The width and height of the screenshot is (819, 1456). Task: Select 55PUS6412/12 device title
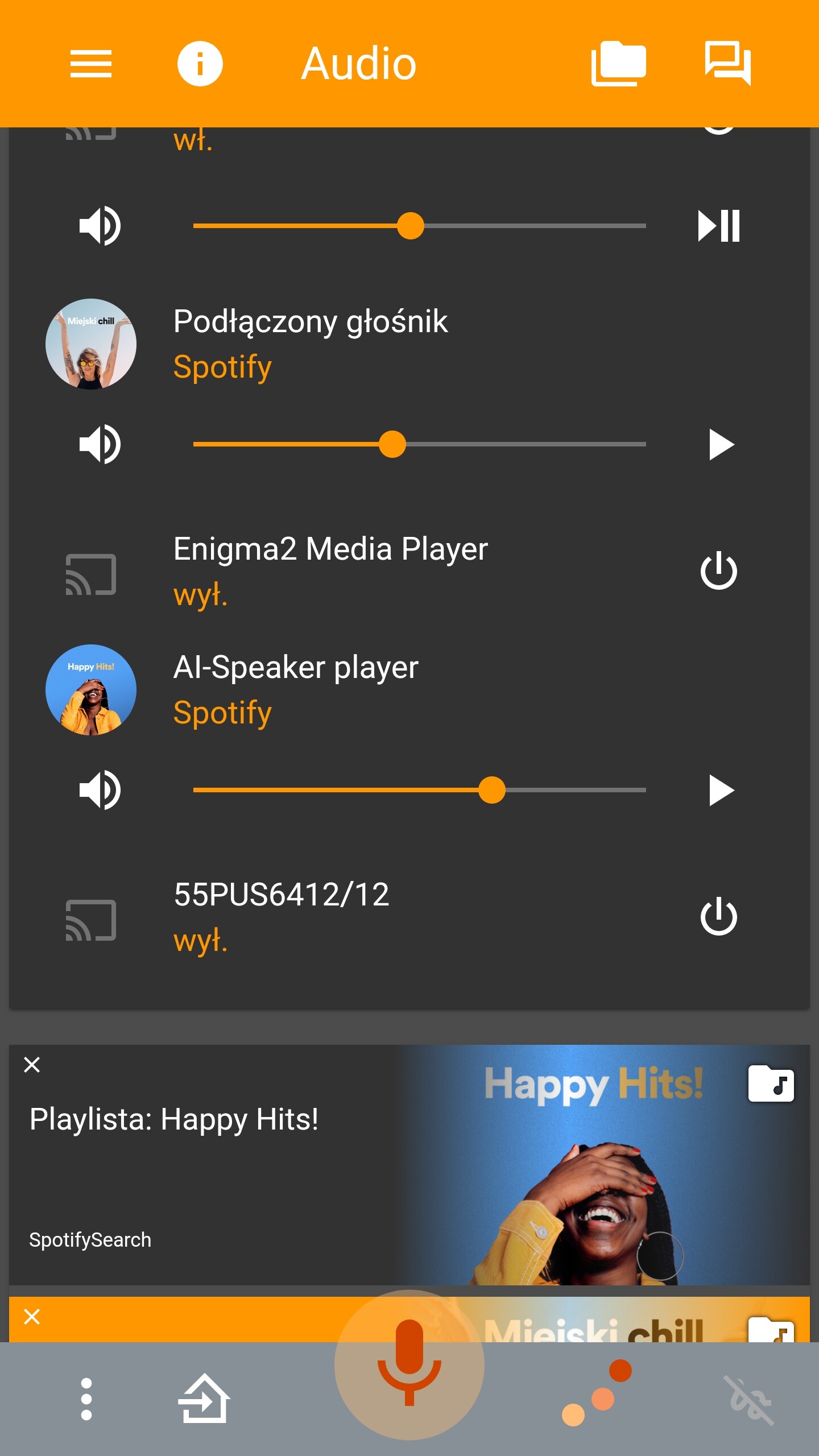pyautogui.click(x=282, y=895)
